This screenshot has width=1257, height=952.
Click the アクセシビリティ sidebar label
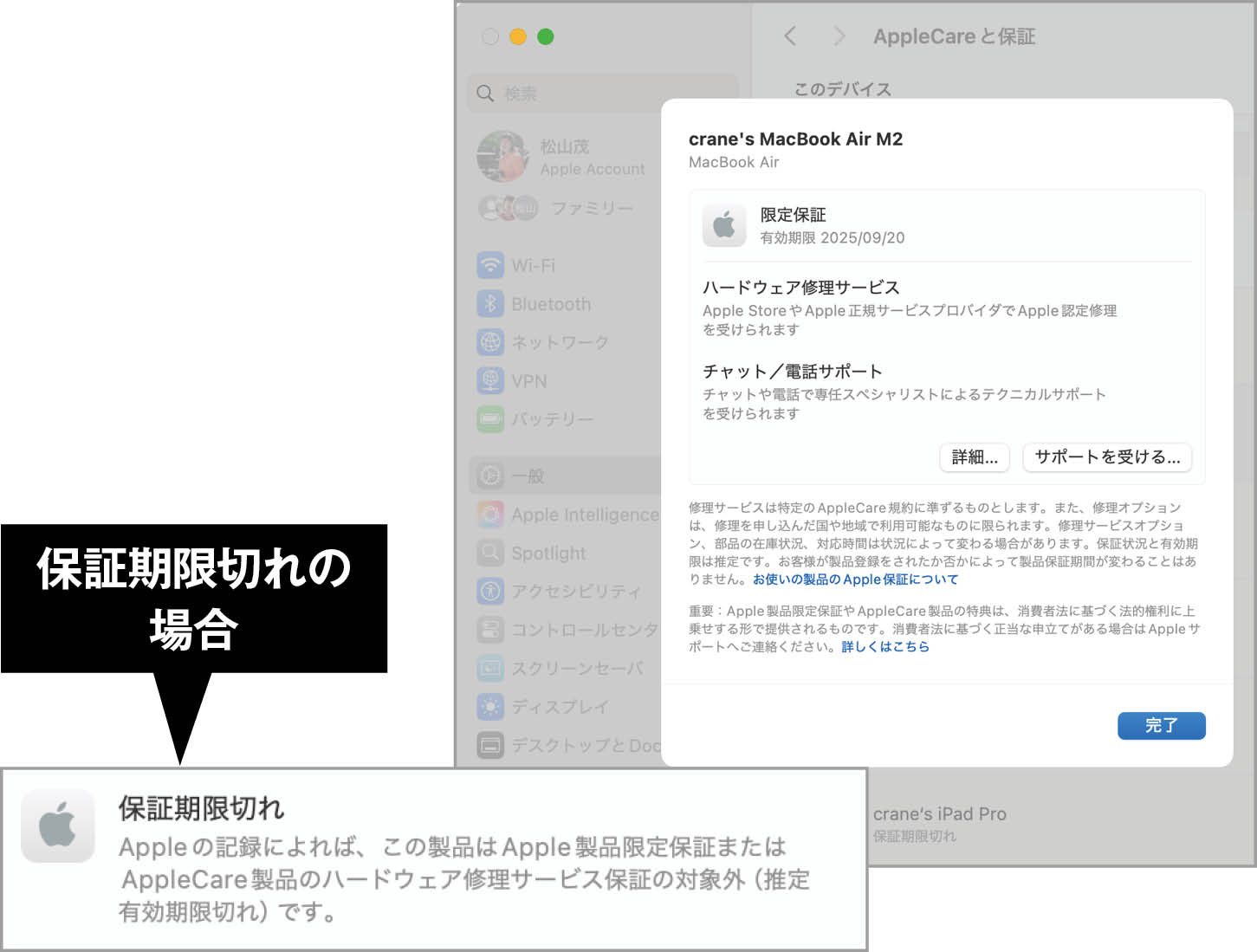576,592
